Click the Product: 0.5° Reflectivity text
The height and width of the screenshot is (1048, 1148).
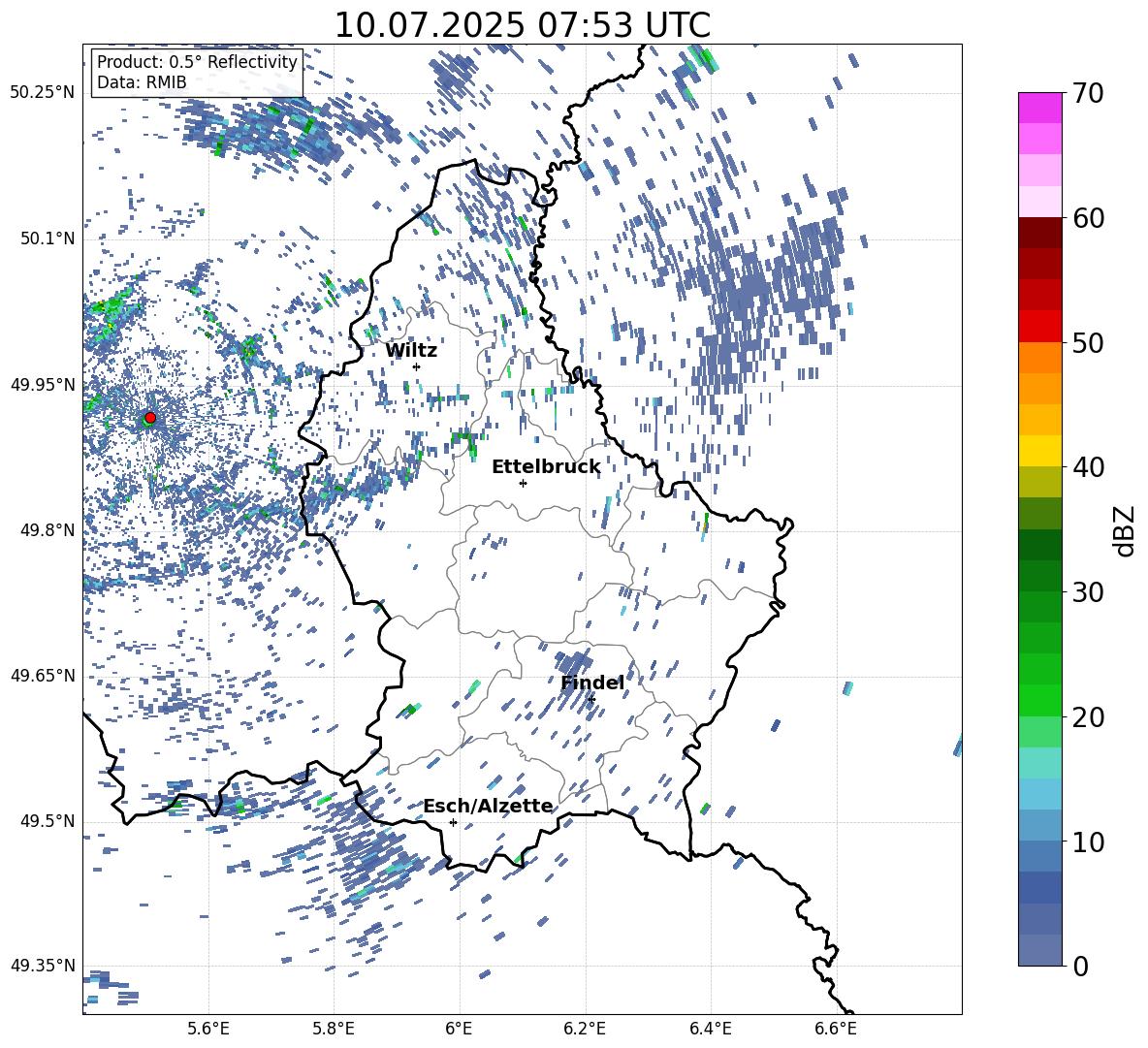[x=197, y=62]
